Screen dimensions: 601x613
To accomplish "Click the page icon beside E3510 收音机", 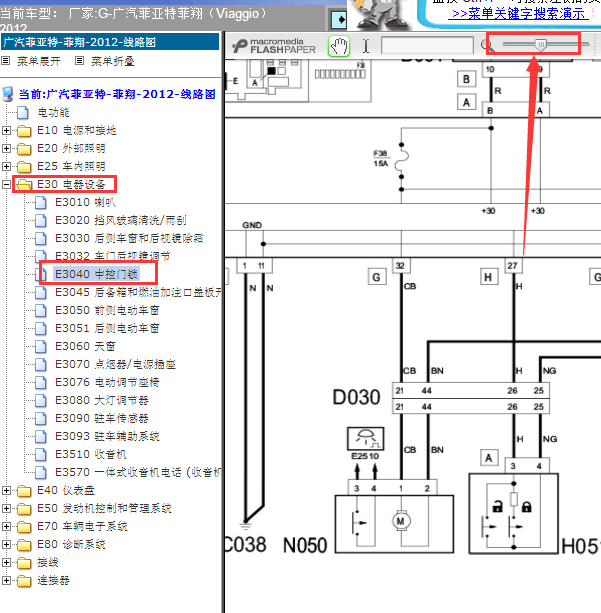I will (x=40, y=454).
